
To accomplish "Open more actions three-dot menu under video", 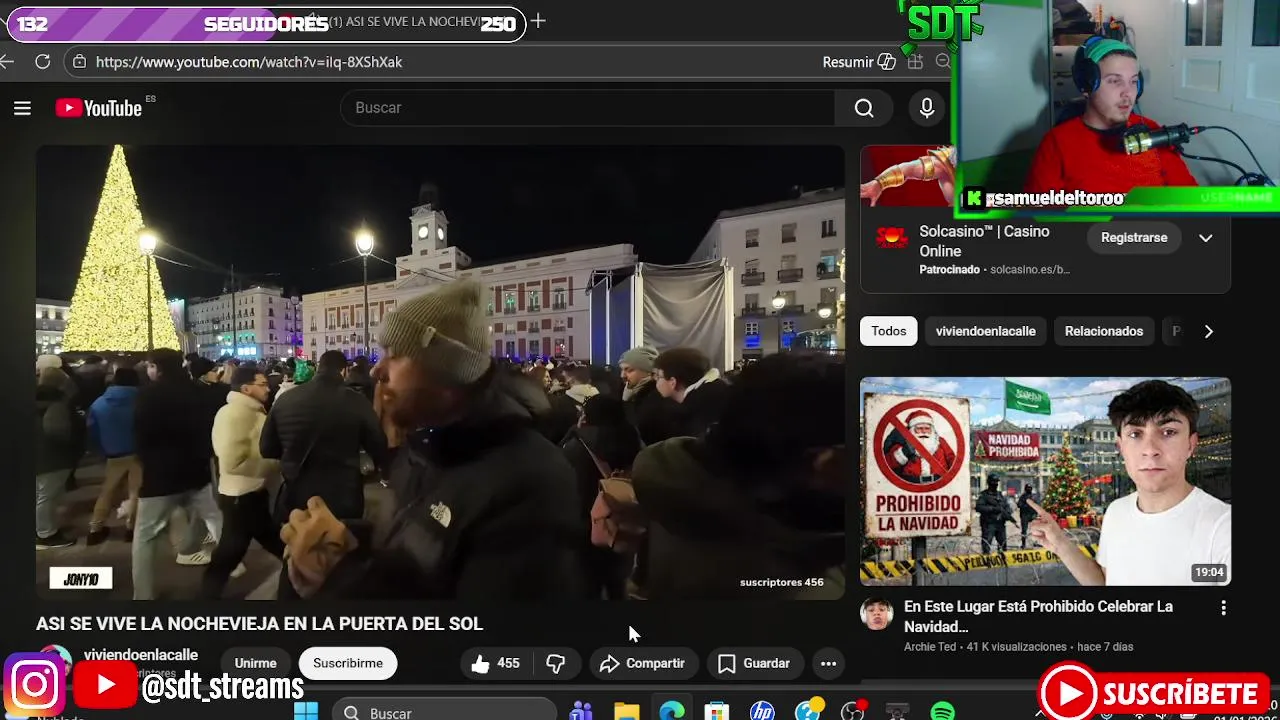I will point(828,663).
